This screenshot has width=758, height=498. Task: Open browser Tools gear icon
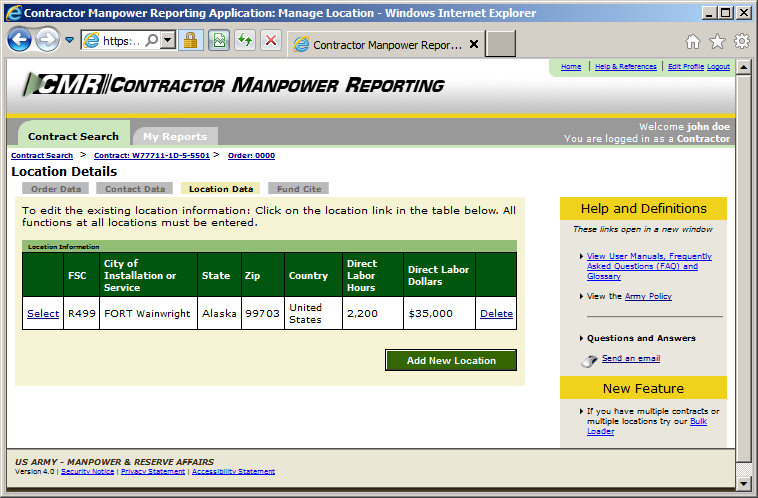[741, 42]
